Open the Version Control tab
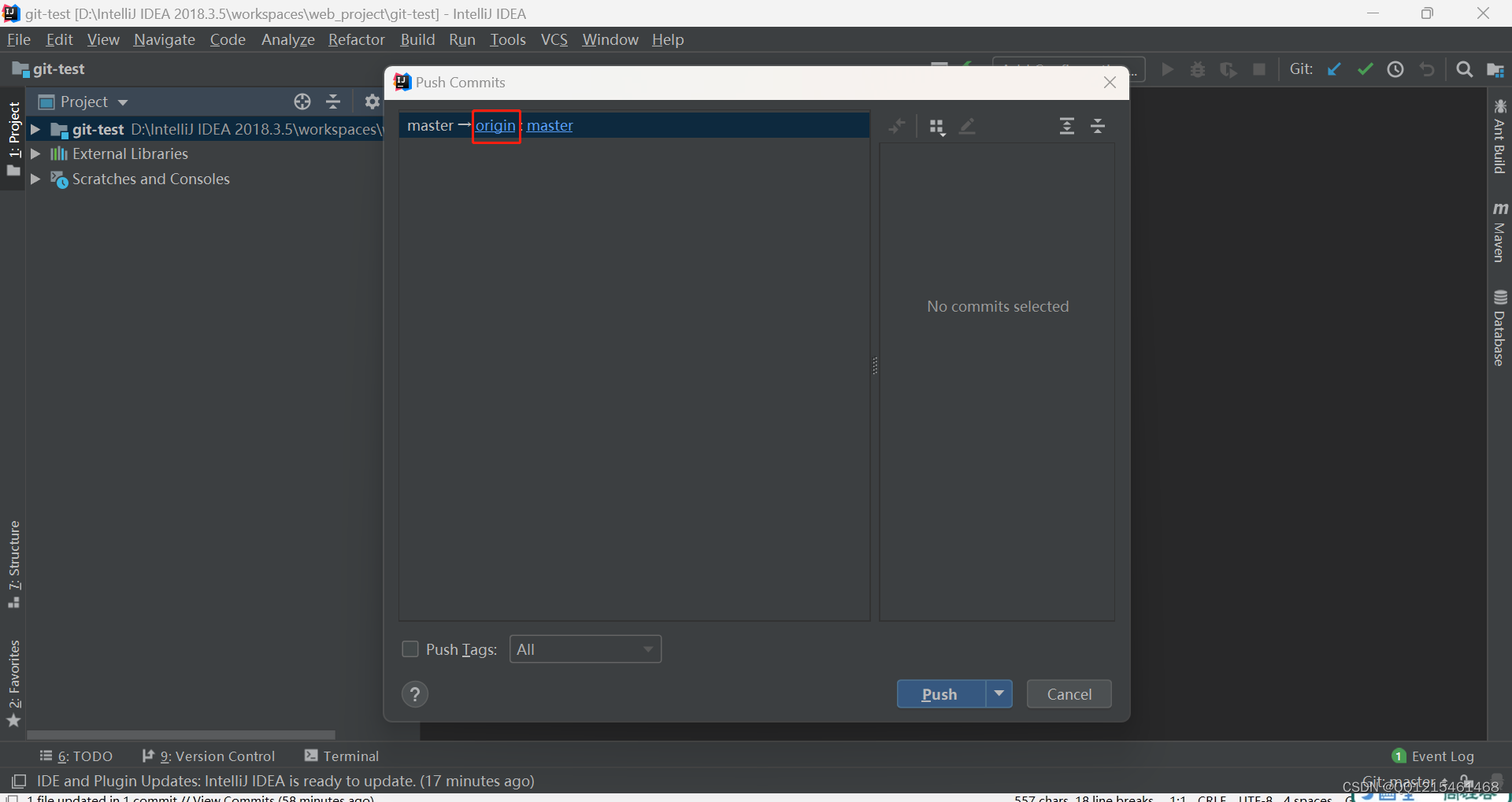 (x=209, y=756)
